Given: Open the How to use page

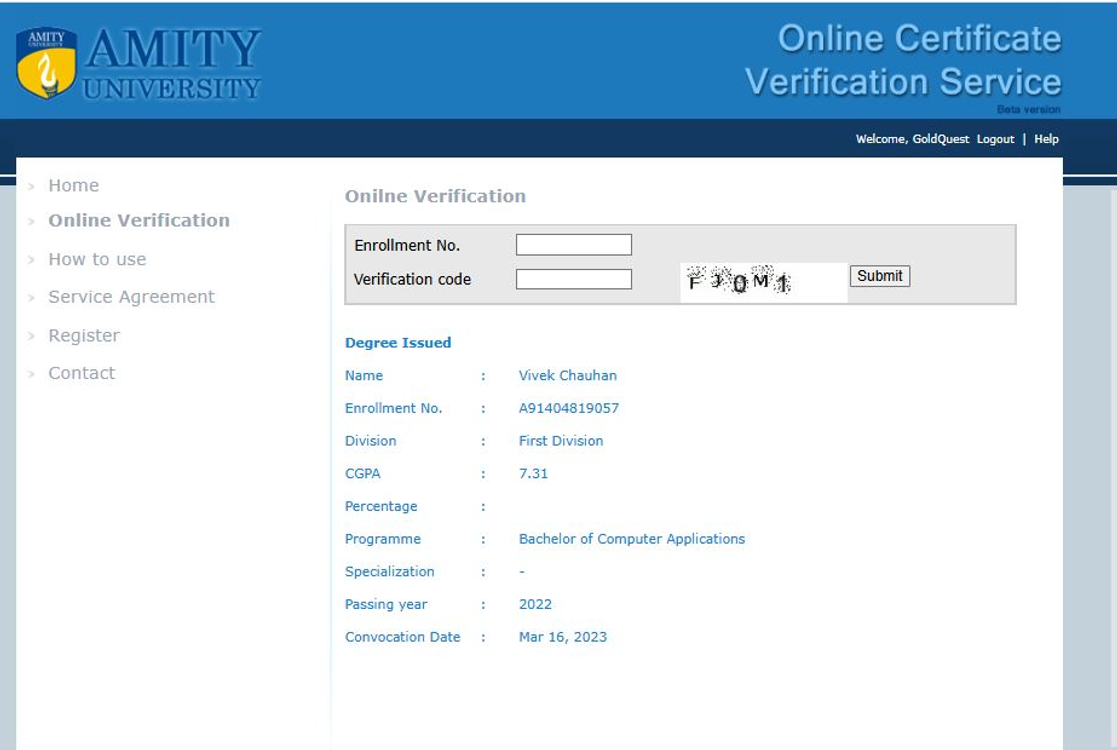Looking at the screenshot, I should tap(97, 259).
